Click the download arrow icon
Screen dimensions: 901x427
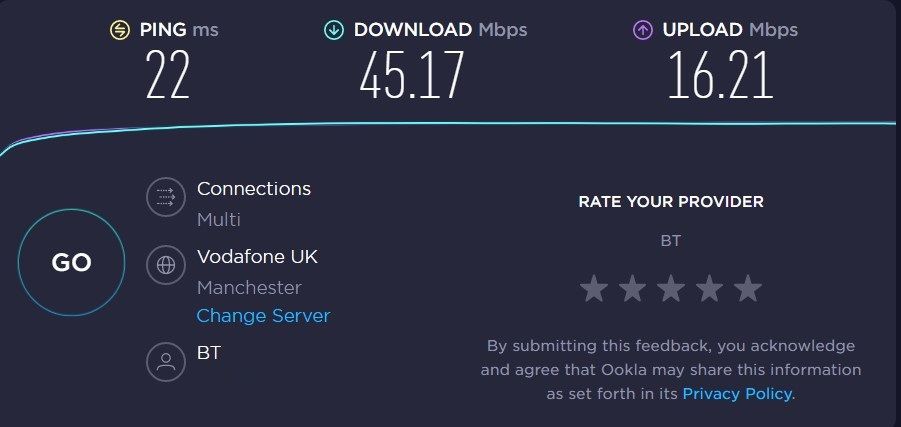pyautogui.click(x=333, y=30)
